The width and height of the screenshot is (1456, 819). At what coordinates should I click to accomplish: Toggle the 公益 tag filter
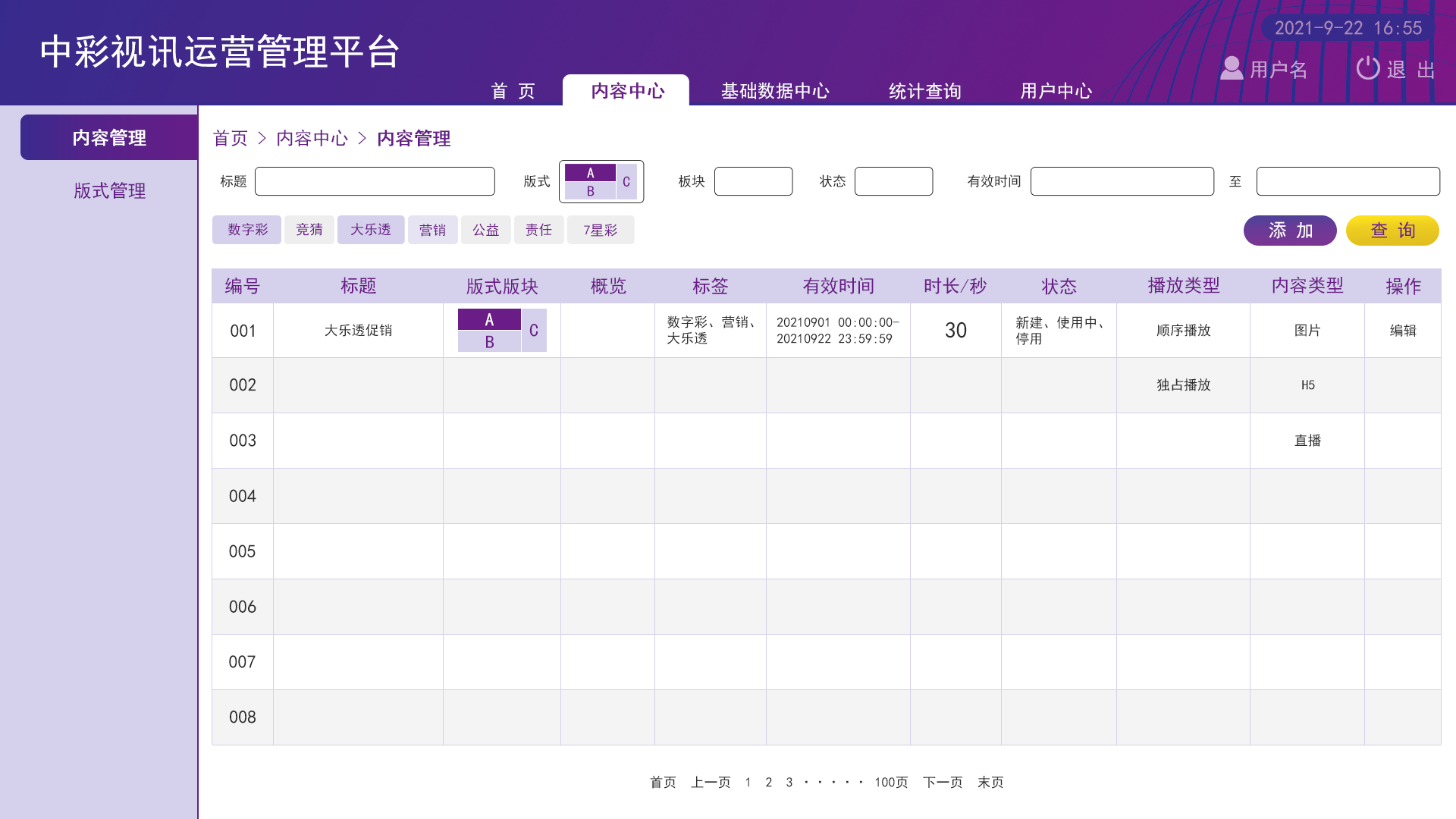point(485,230)
